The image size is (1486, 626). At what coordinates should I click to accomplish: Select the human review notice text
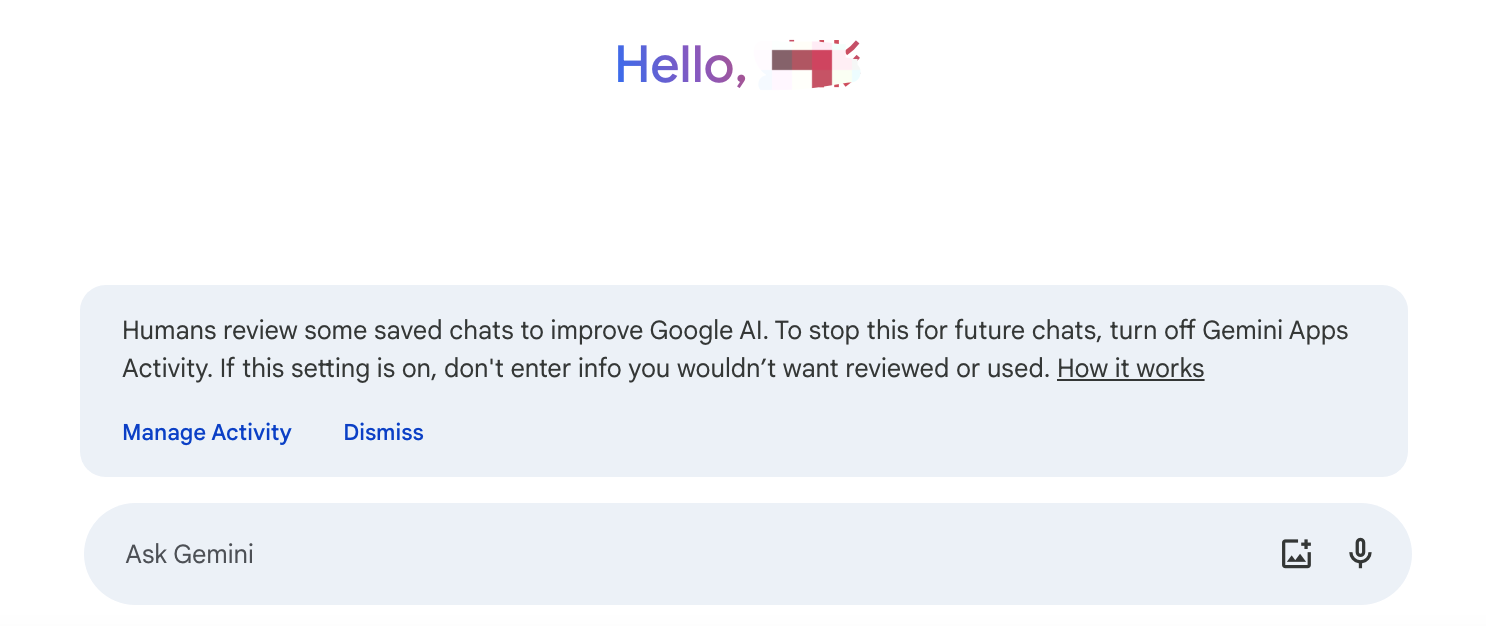735,349
